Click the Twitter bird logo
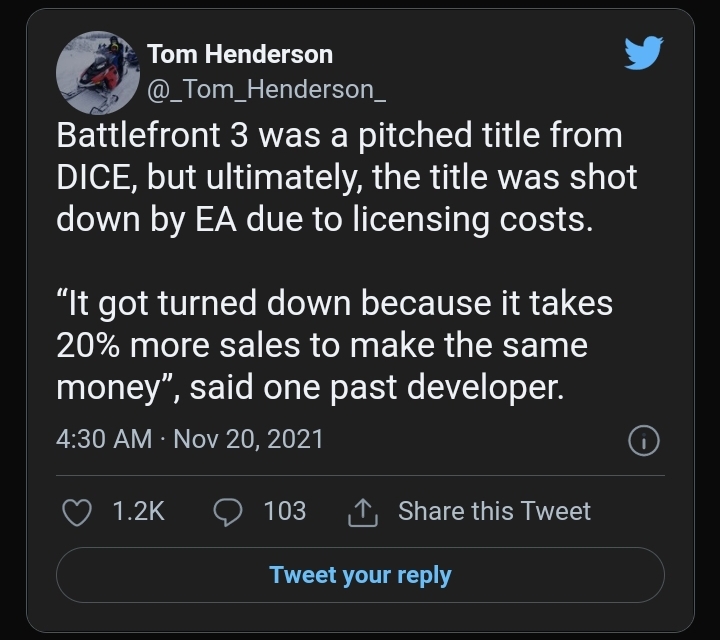Screen dimensions: 720x640 click(x=644, y=53)
